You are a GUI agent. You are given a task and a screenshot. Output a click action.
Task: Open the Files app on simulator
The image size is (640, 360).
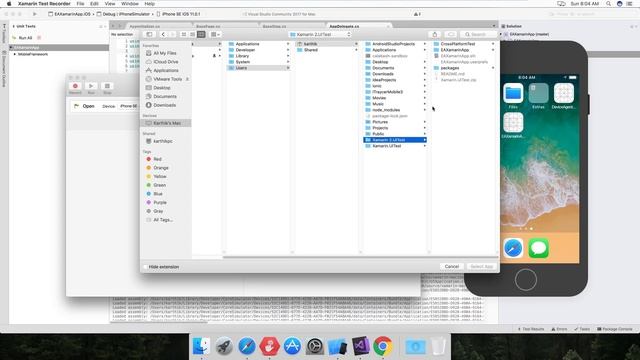(513, 93)
